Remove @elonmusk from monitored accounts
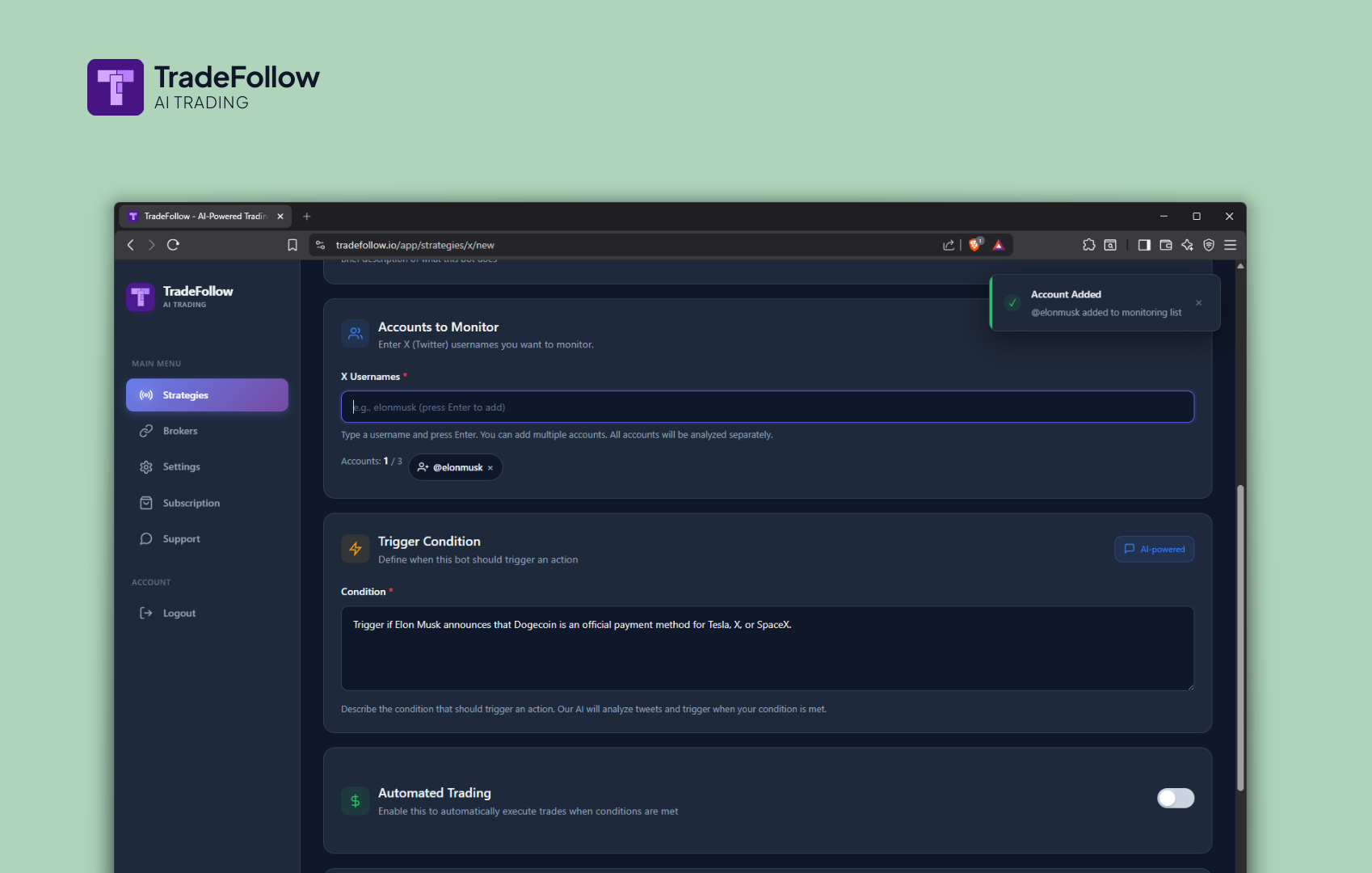 click(490, 467)
